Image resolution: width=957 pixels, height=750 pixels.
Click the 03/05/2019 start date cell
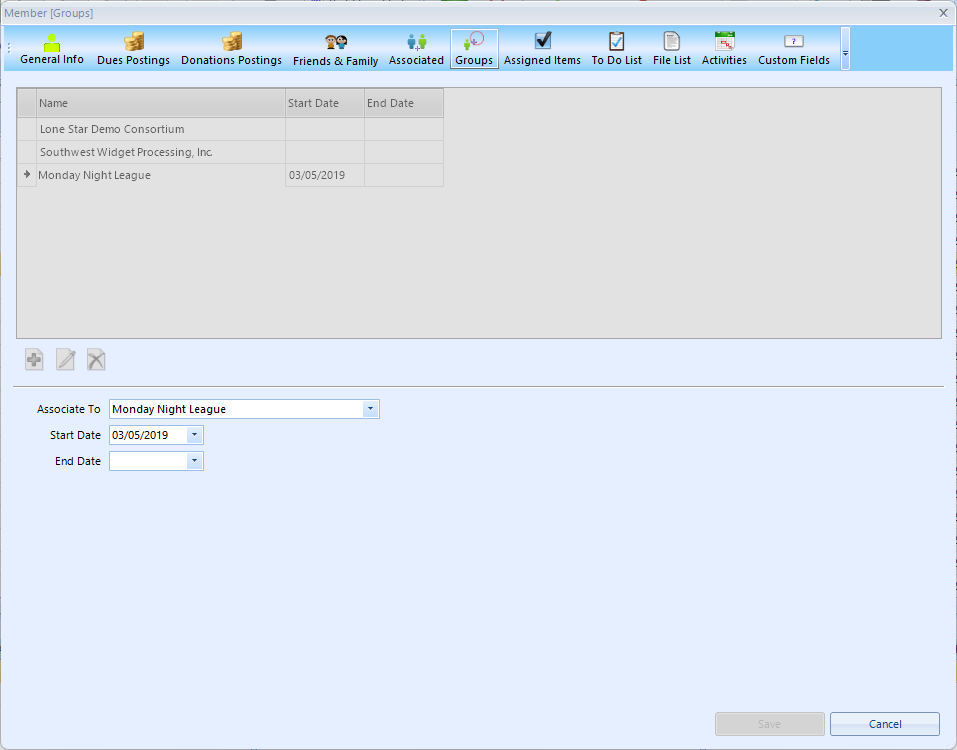pyautogui.click(x=325, y=175)
